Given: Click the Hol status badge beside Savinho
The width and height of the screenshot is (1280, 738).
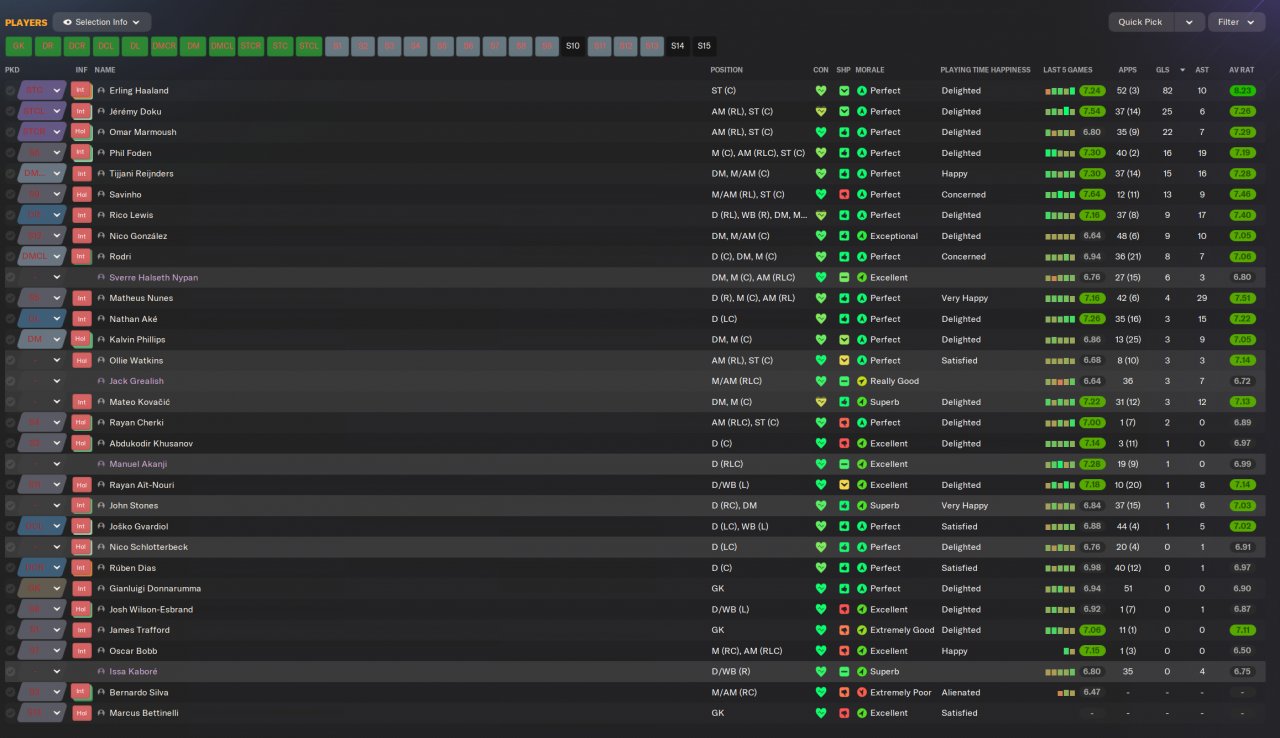Looking at the screenshot, I should (x=82, y=195).
